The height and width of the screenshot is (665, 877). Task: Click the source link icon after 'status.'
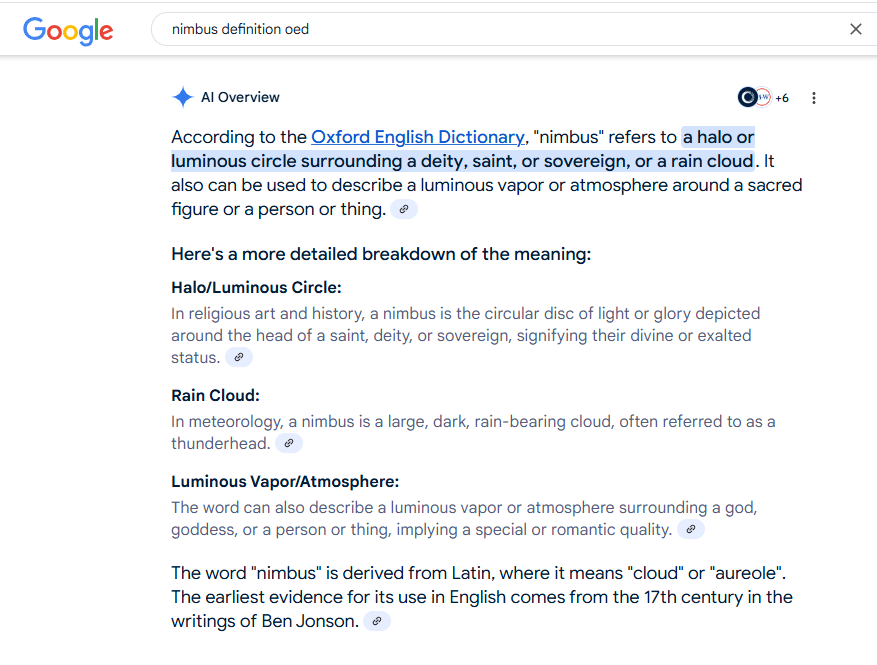(x=239, y=357)
